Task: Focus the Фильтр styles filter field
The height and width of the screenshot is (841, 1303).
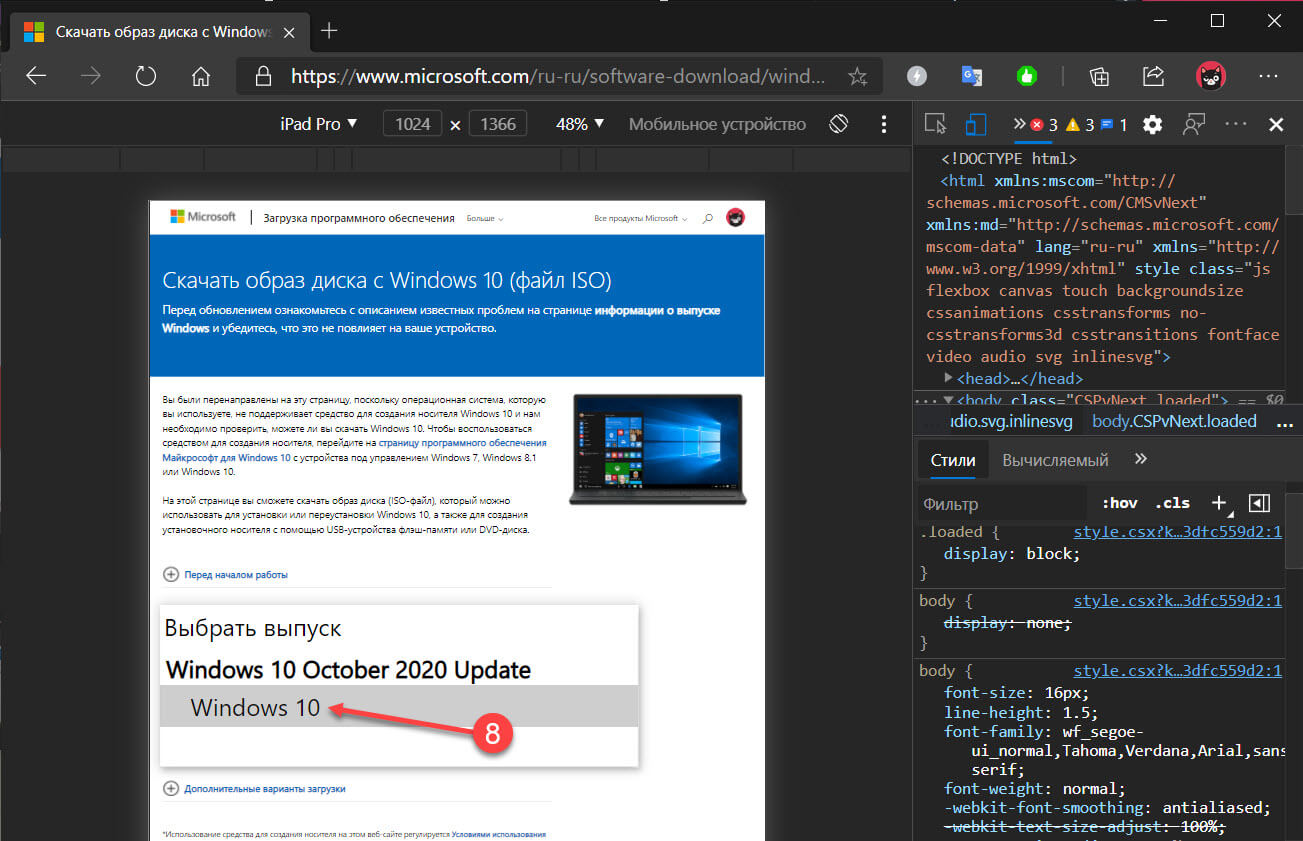Action: click(1002, 504)
